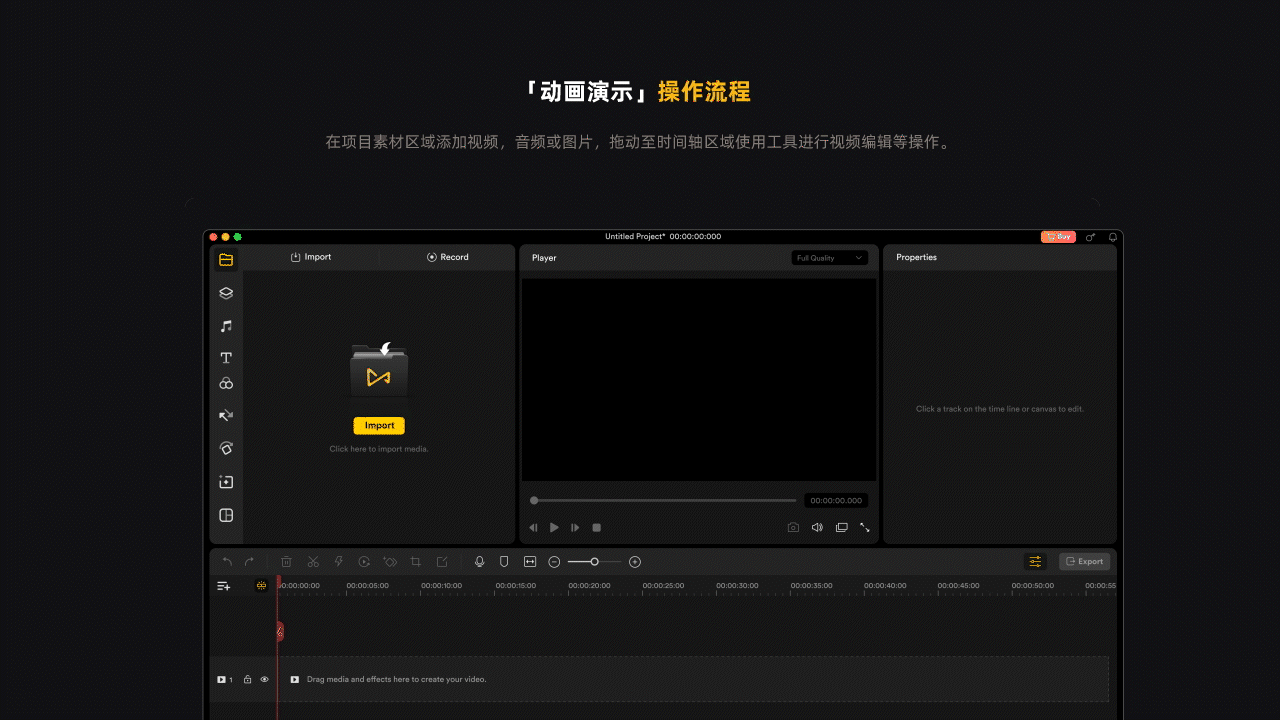
Task: Redo the last action
Action: [249, 562]
